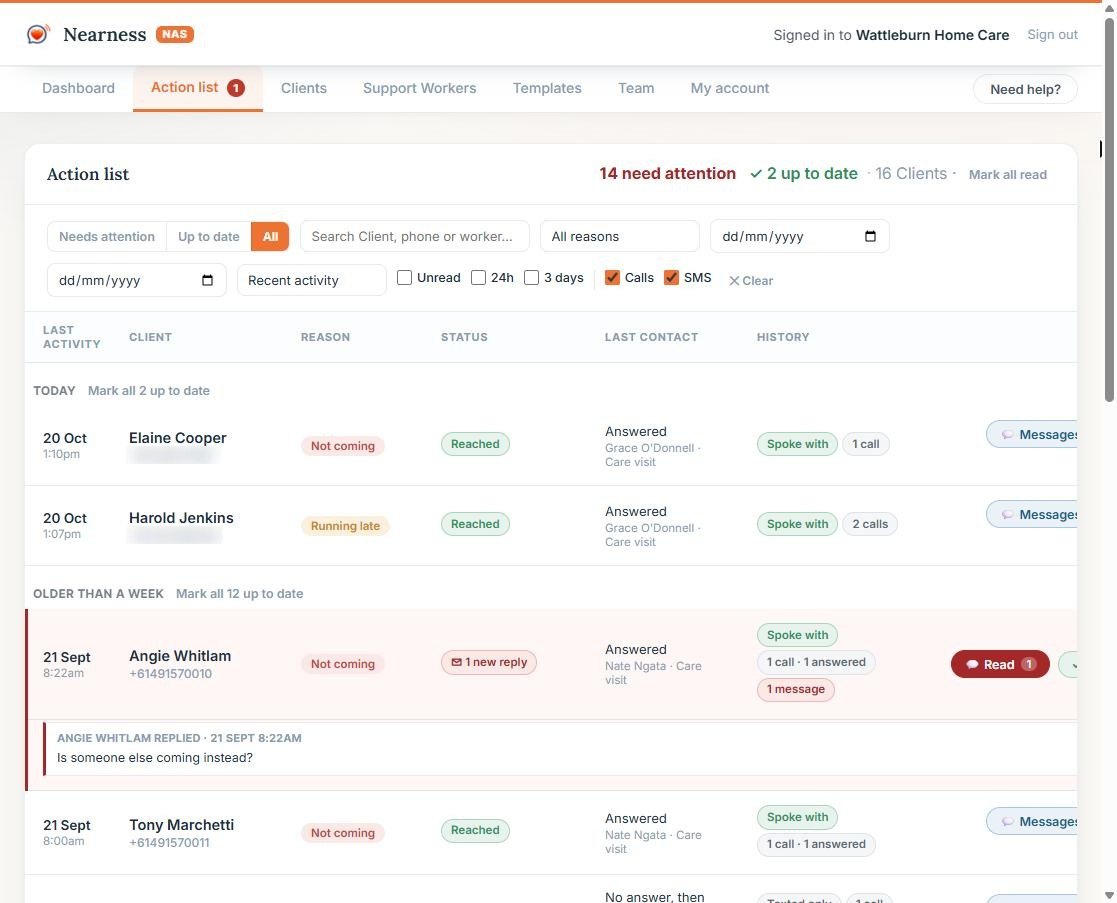Click client name Harold Jenkins
This screenshot has width=1117, height=903.
[181, 518]
